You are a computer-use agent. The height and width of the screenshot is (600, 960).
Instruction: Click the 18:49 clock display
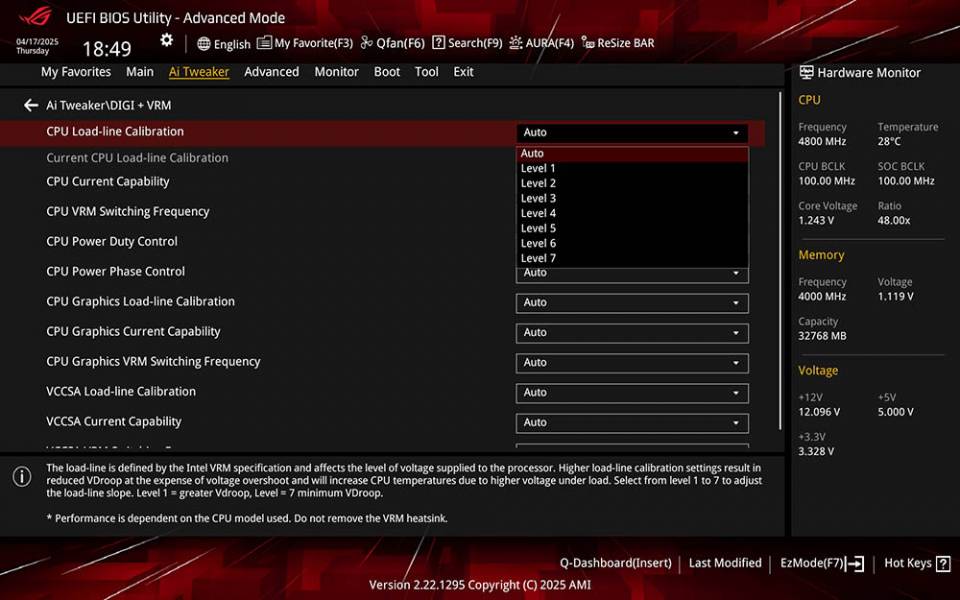(x=107, y=49)
